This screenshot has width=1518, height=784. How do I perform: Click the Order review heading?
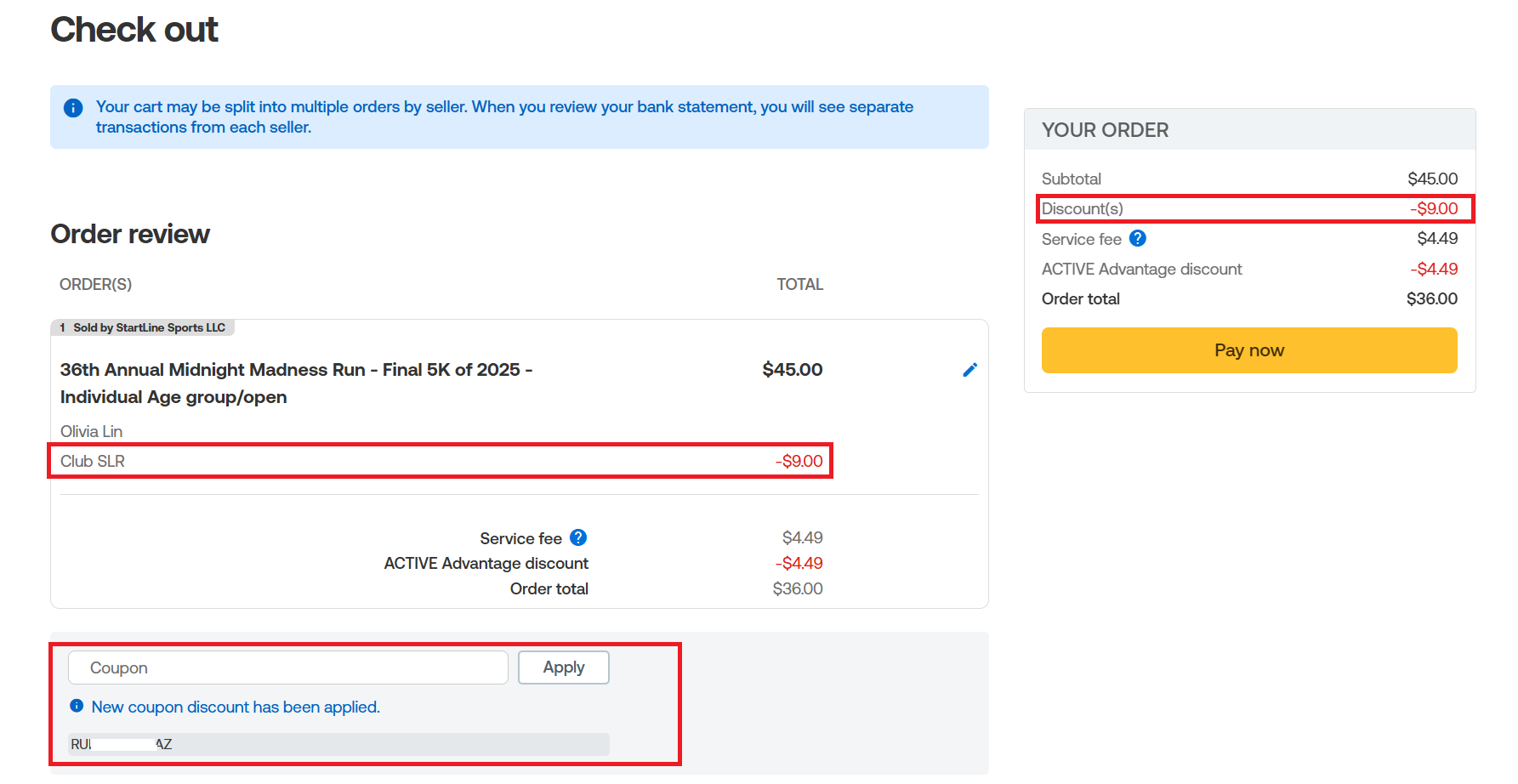[130, 234]
